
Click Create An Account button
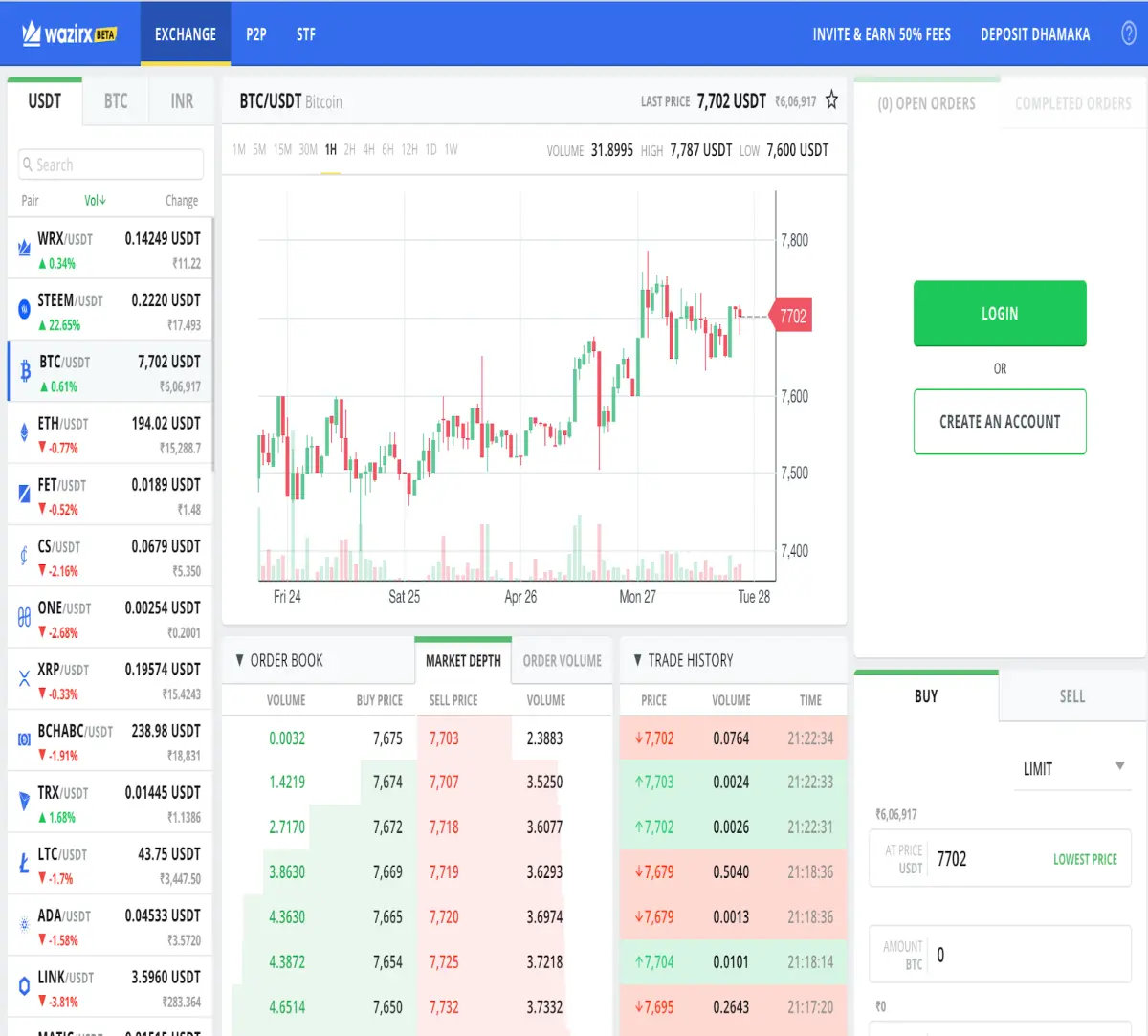1000,421
